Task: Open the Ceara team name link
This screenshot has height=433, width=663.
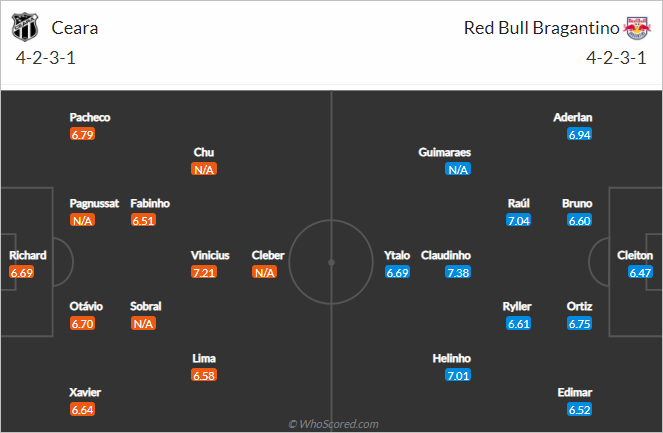Action: tap(75, 28)
